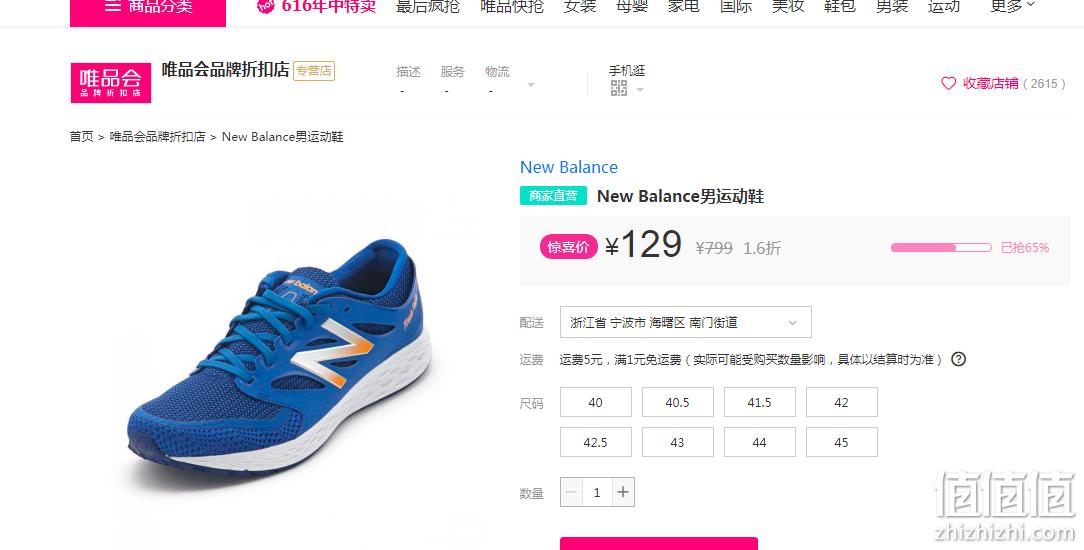The width and height of the screenshot is (1084, 550).
Task: Click the 唯品会 store logo
Action: tap(111, 83)
